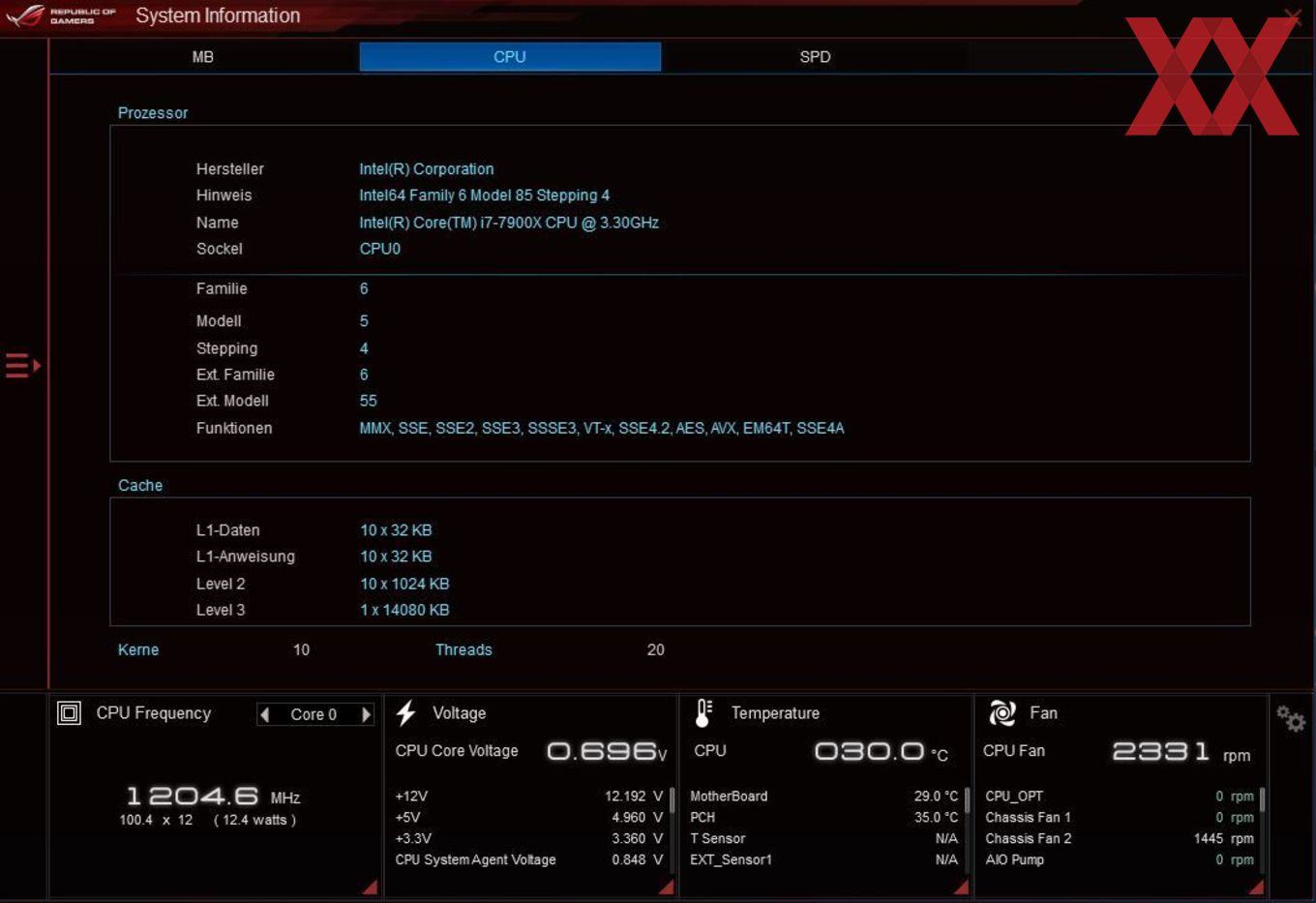Click the System Information window title
The height and width of the screenshot is (903, 1316).
218,15
